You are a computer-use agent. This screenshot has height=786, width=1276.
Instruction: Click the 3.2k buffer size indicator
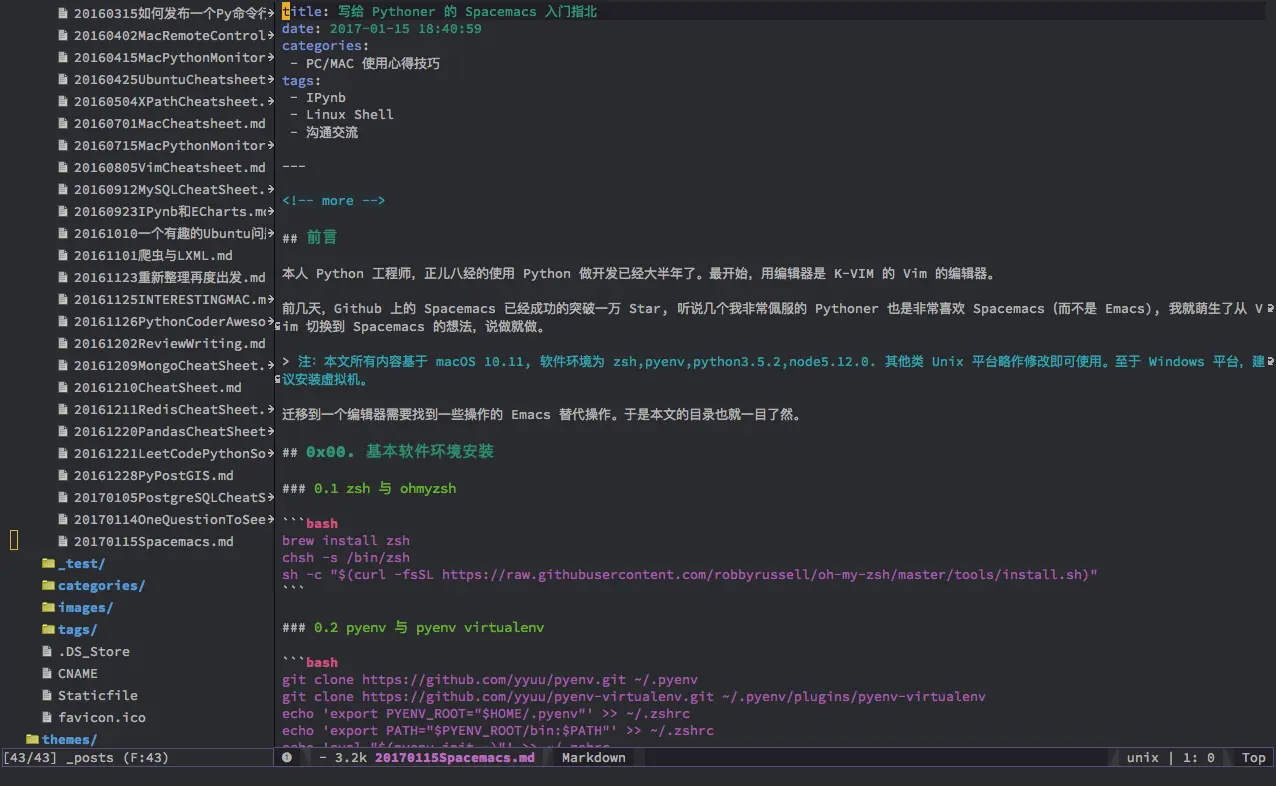click(350, 758)
